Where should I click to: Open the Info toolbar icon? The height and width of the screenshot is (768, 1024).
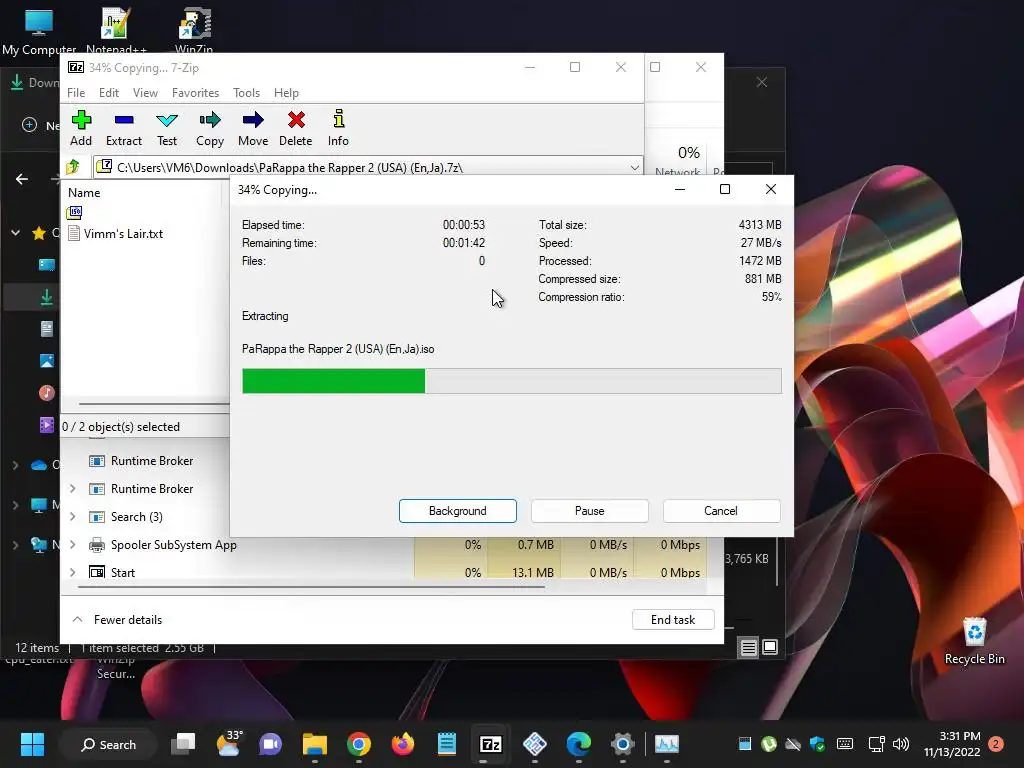338,128
